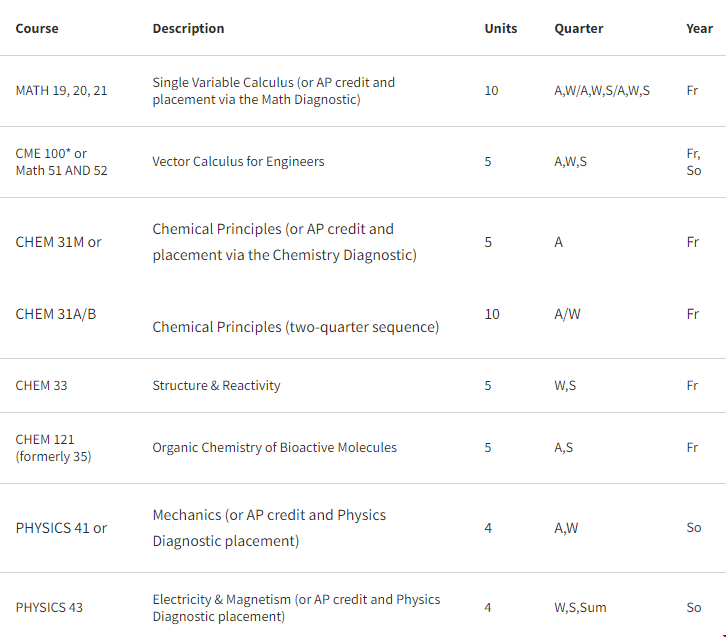The image size is (726, 637).
Task: Select the MATH 19, 20, 21 course cell
Action: [61, 91]
